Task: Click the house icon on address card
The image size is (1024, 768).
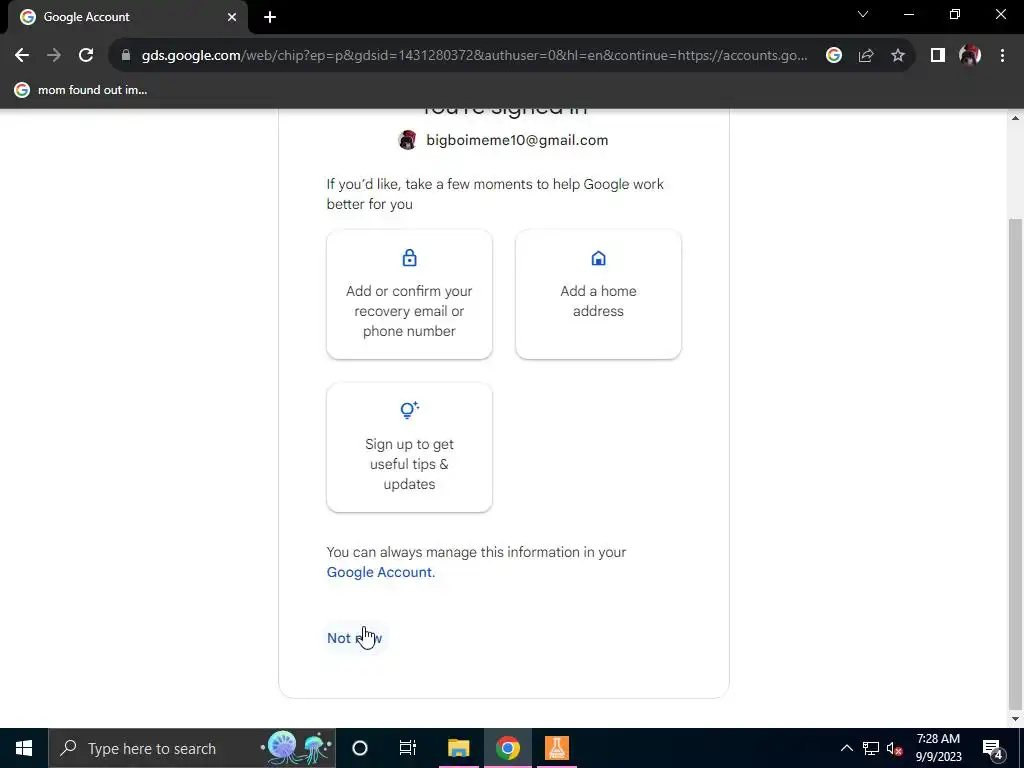Action: tap(598, 258)
